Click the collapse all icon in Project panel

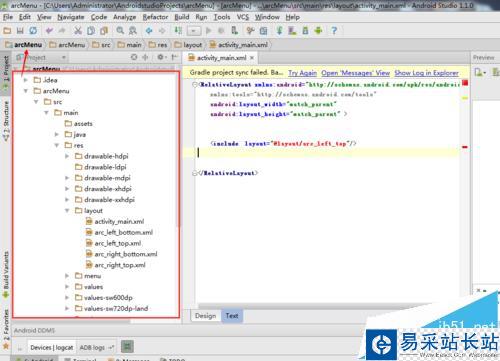[145, 57]
